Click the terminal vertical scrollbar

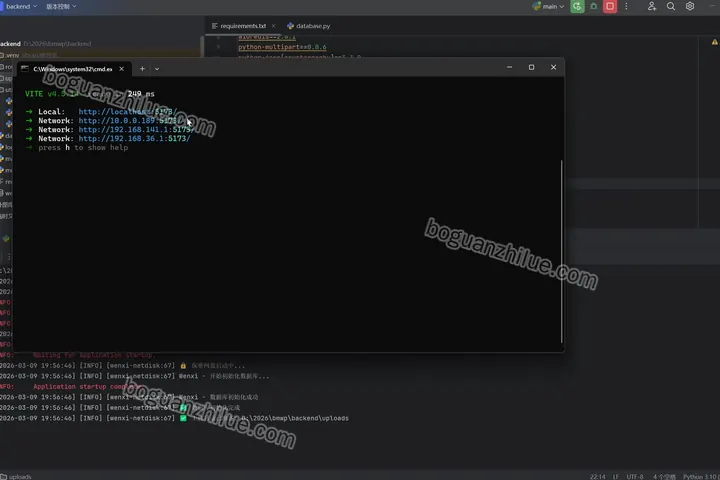(561, 251)
